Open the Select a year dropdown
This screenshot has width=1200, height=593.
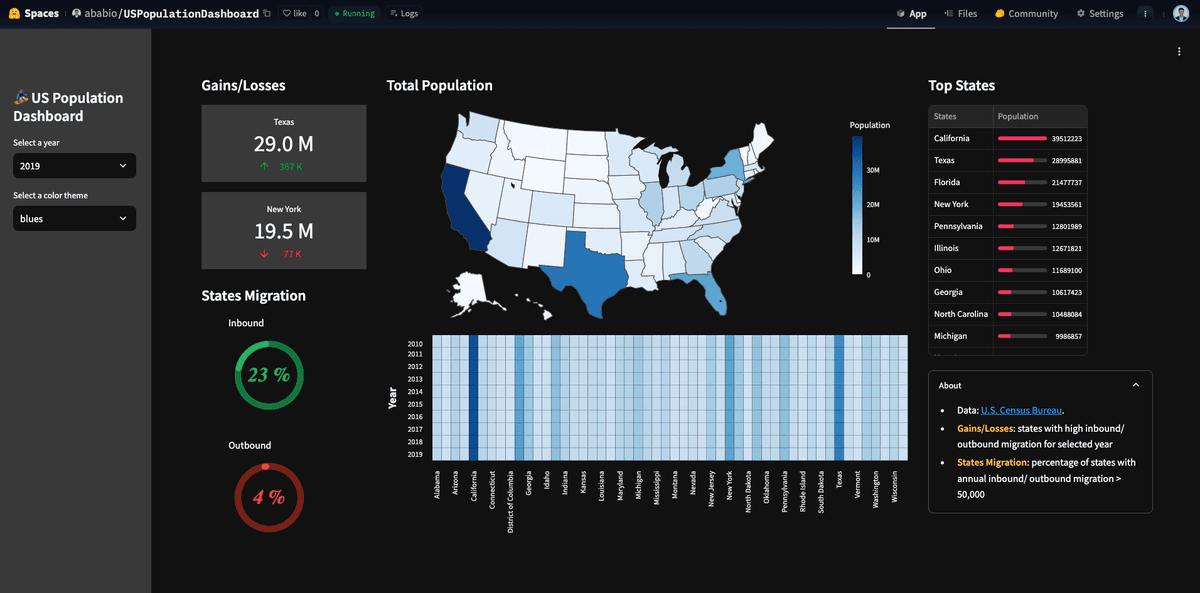[74, 166]
